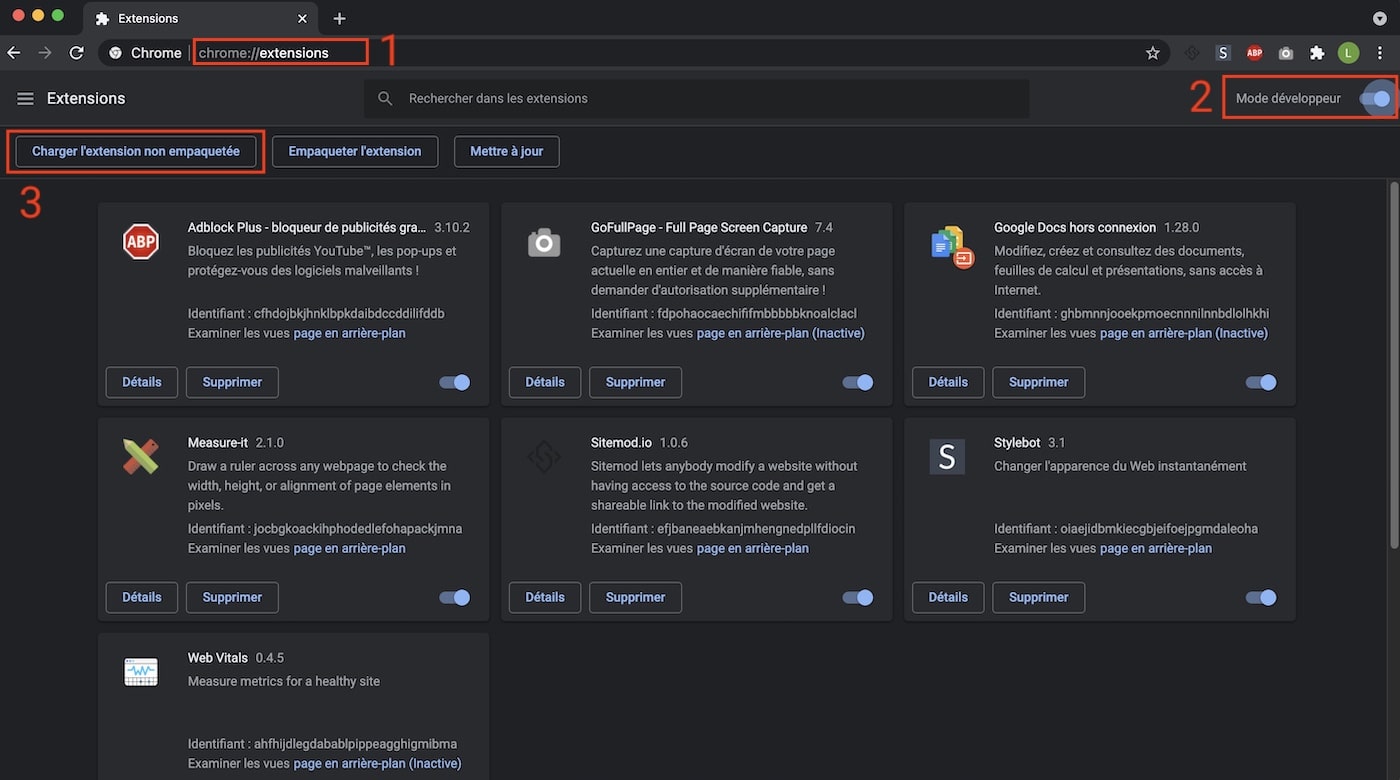The width and height of the screenshot is (1400, 780).
Task: Open GoFullPage camera toolbar icon
Action: pos(1286,53)
